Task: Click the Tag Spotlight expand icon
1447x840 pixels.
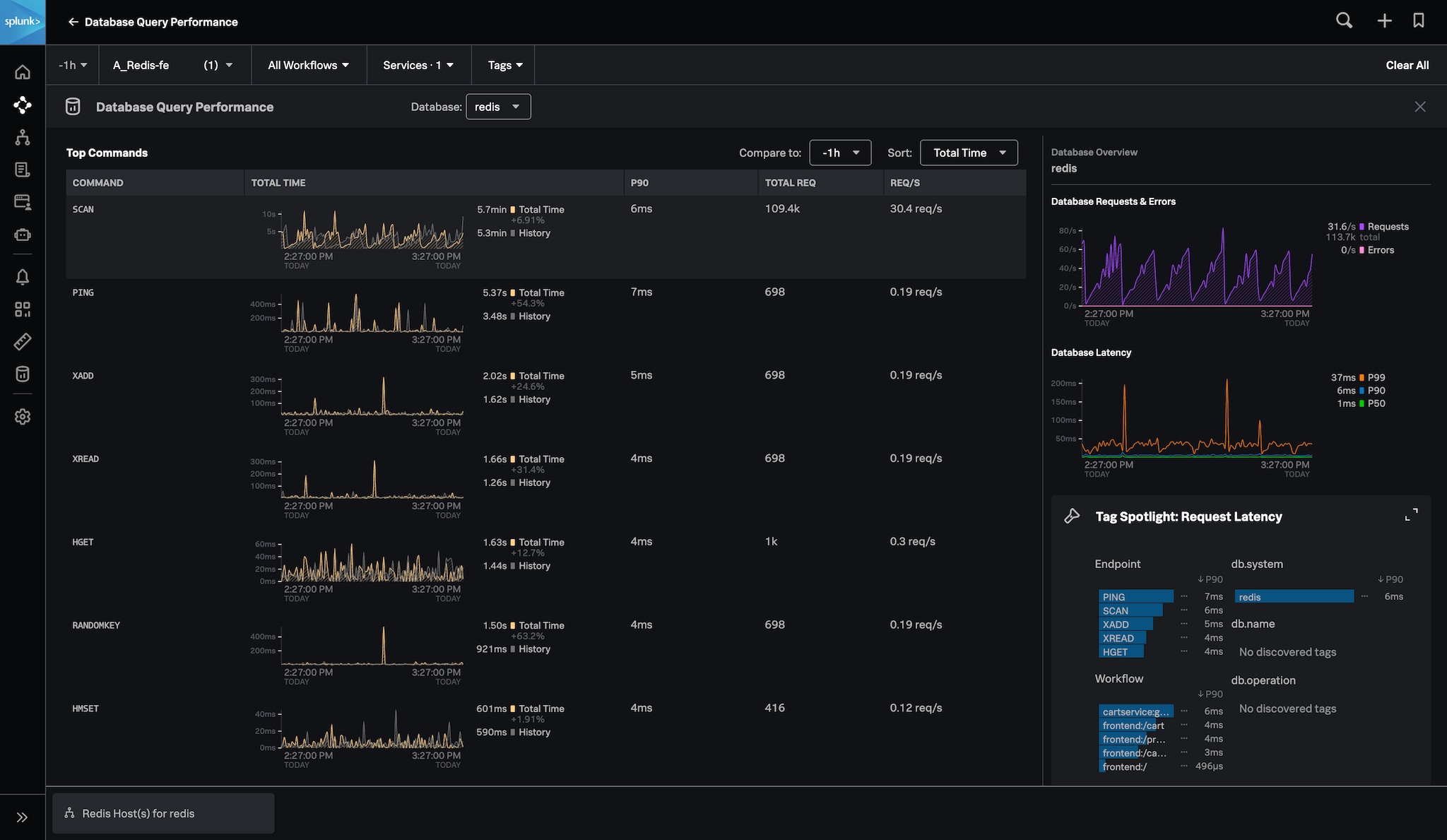Action: click(1411, 515)
